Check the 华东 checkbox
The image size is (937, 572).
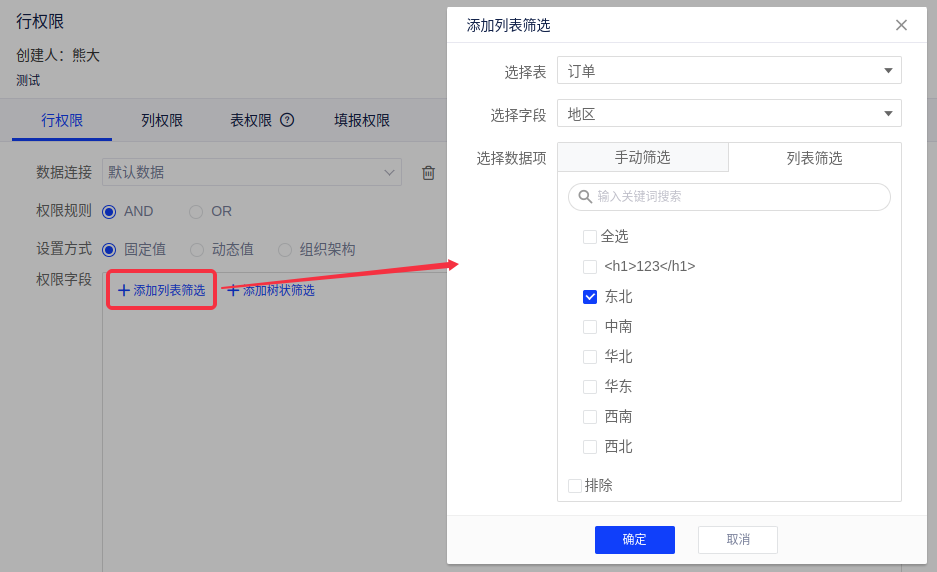coord(590,387)
